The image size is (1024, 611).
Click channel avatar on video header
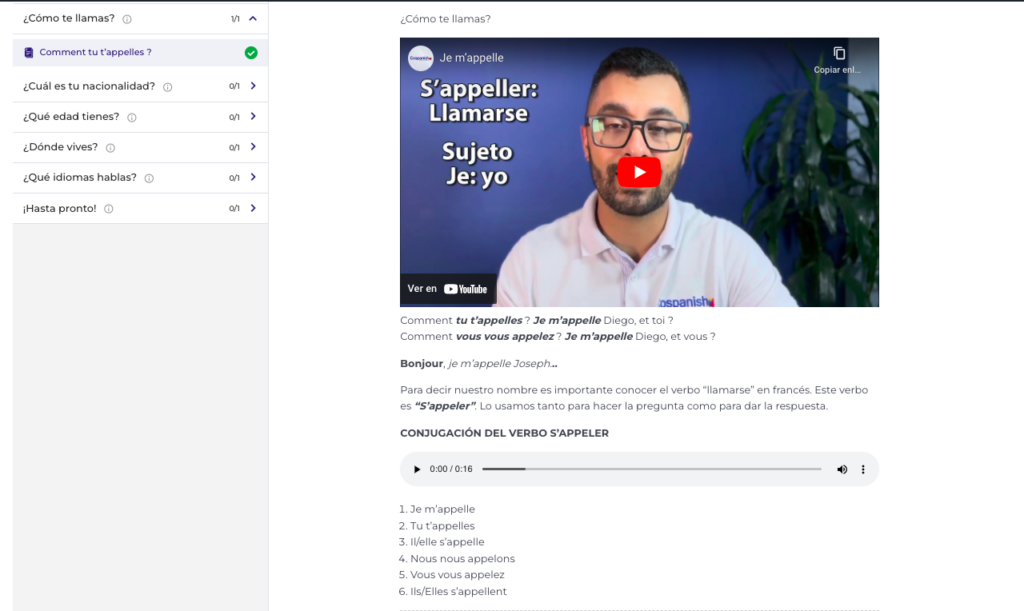click(421, 58)
